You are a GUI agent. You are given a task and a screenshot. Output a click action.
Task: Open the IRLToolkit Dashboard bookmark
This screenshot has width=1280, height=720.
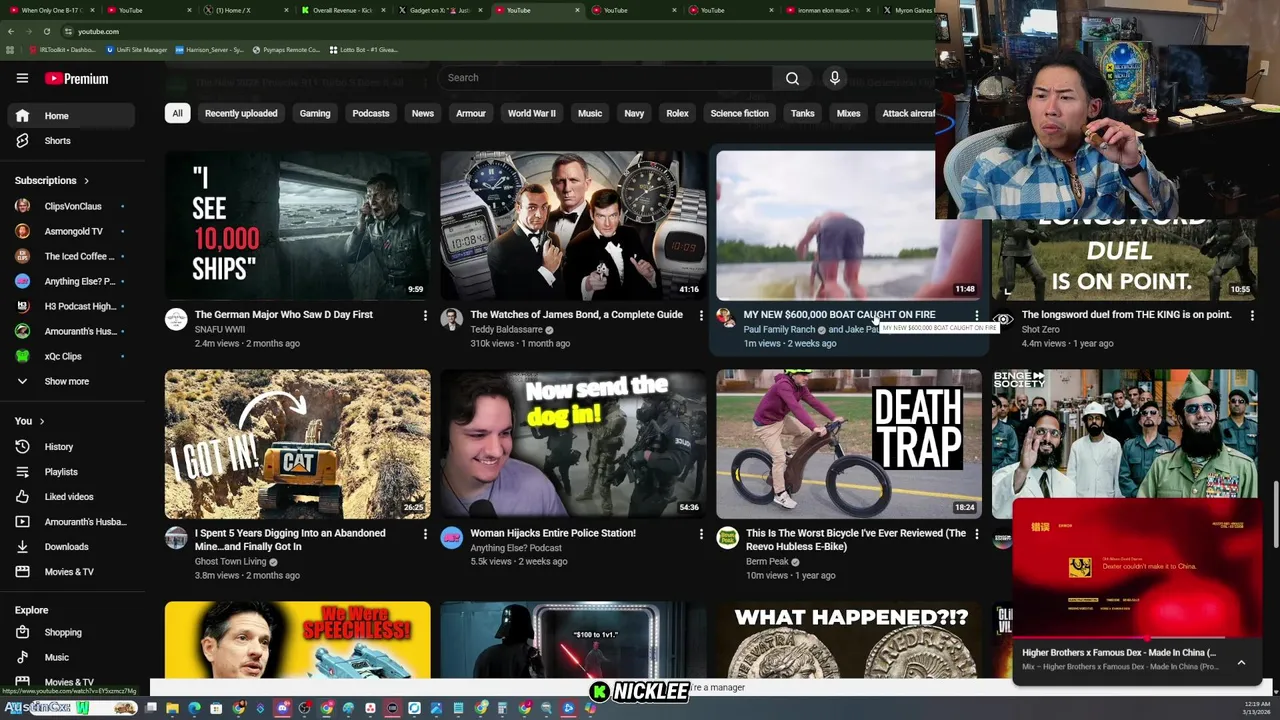(63, 49)
